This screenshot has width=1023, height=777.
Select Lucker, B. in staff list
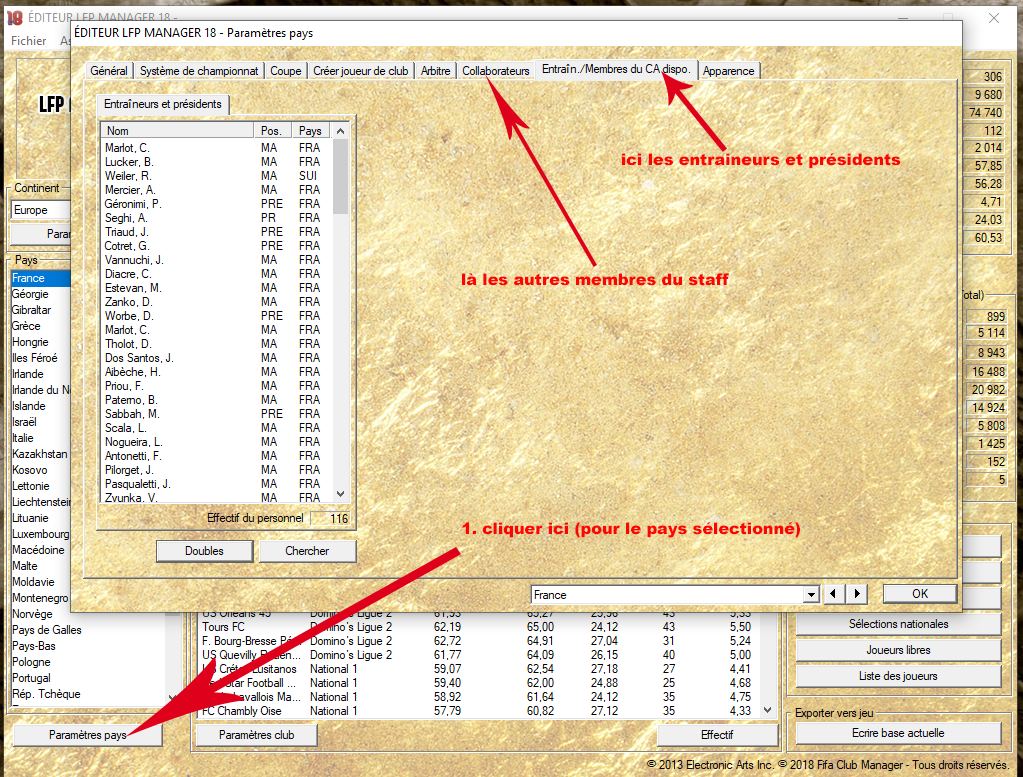(217, 162)
